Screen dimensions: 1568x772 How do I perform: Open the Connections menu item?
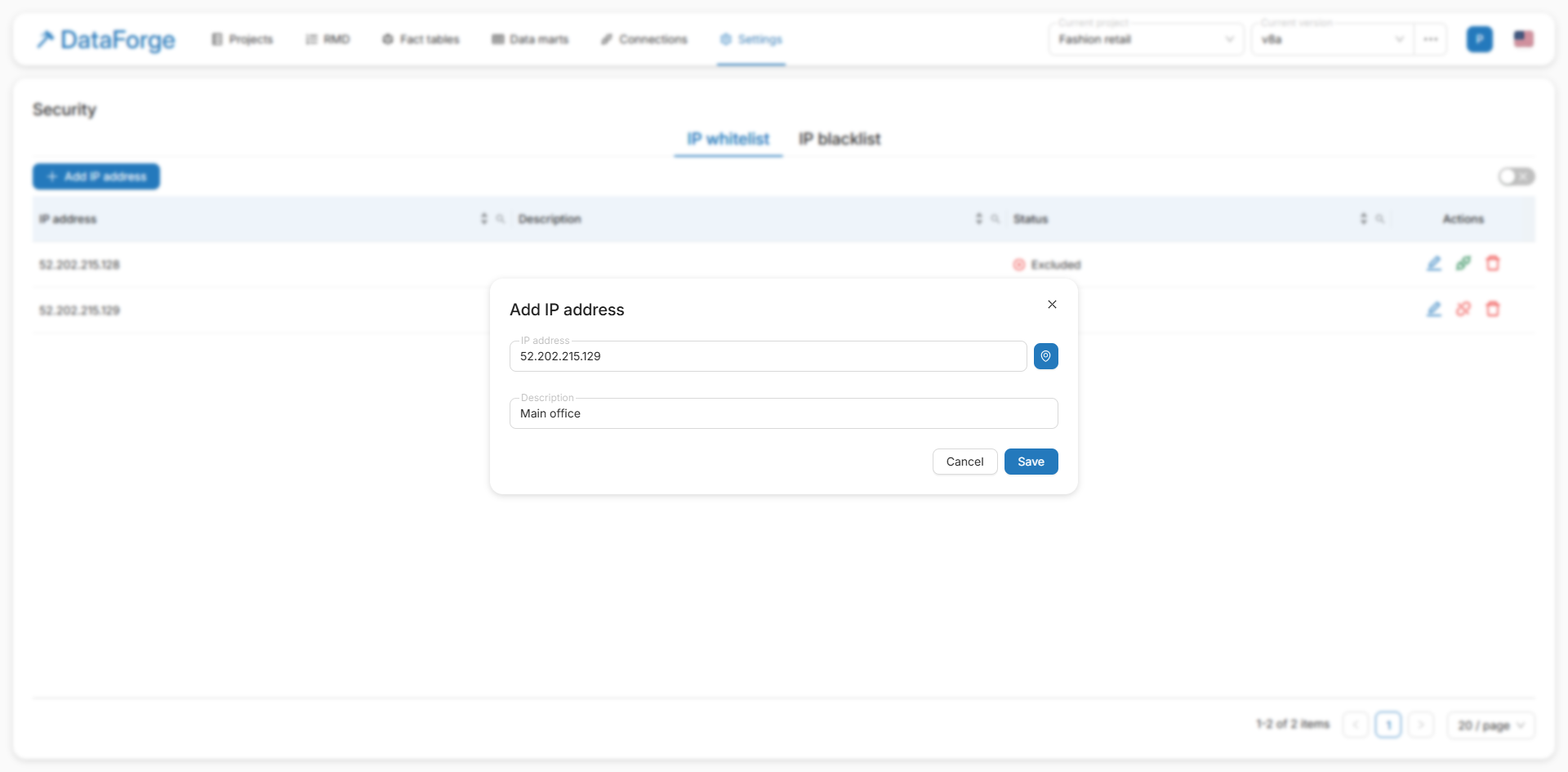click(x=644, y=39)
